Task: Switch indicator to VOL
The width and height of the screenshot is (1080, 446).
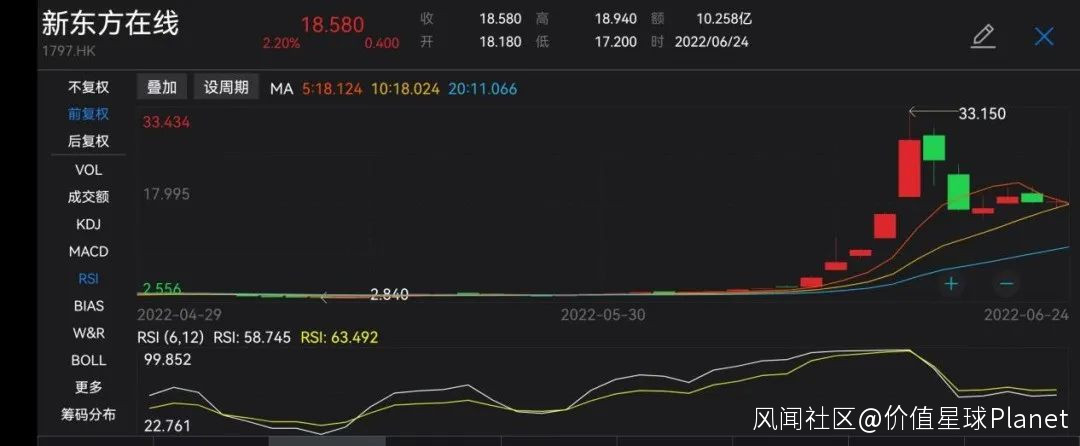Action: point(88,169)
